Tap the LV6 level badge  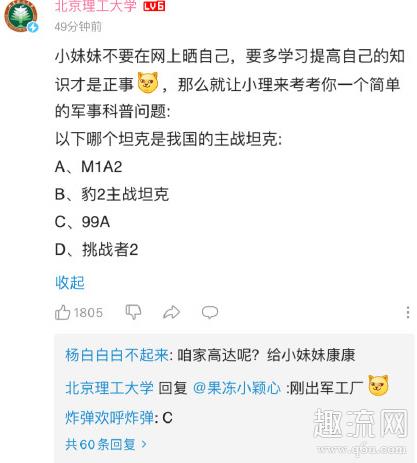[154, 6]
